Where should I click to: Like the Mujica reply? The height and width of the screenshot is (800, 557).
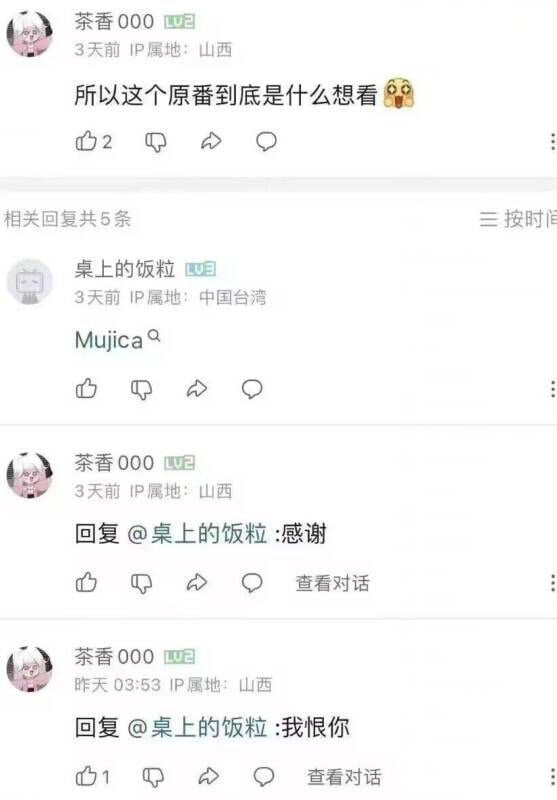pyautogui.click(x=86, y=389)
